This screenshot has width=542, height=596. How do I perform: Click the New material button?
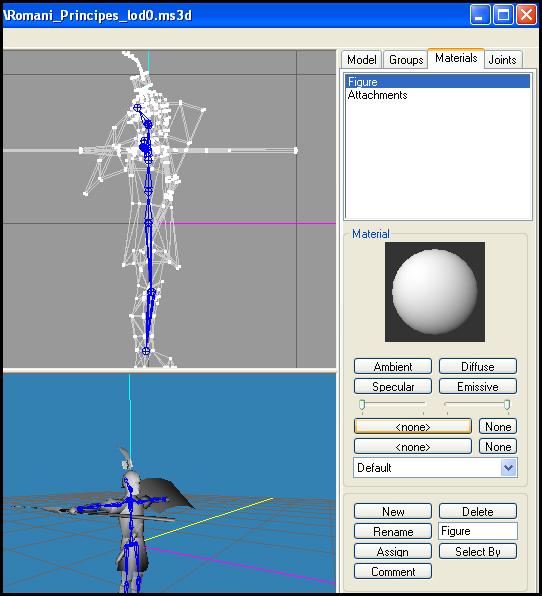pos(393,511)
